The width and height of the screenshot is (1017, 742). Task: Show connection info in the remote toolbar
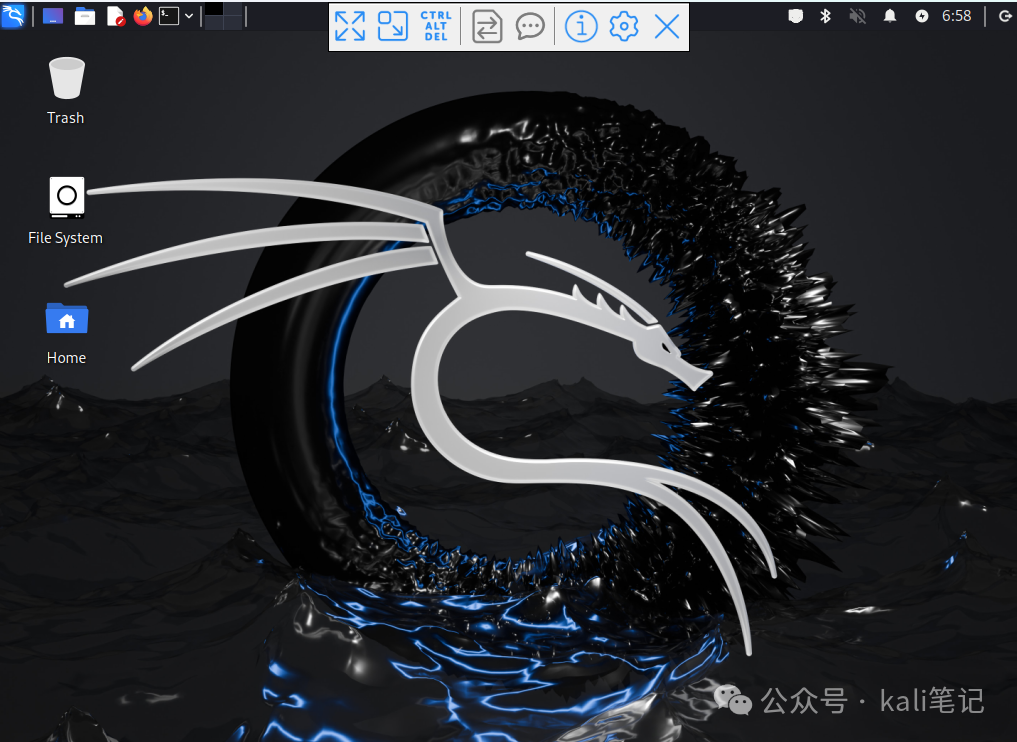[x=581, y=27]
